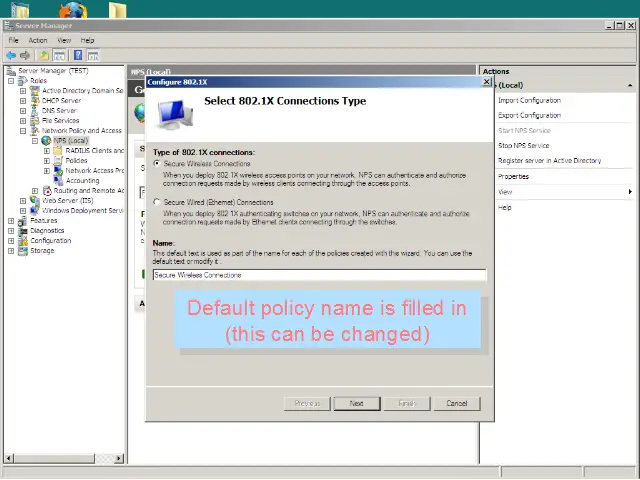
Task: Click the policy Name text field
Action: [x=320, y=275]
